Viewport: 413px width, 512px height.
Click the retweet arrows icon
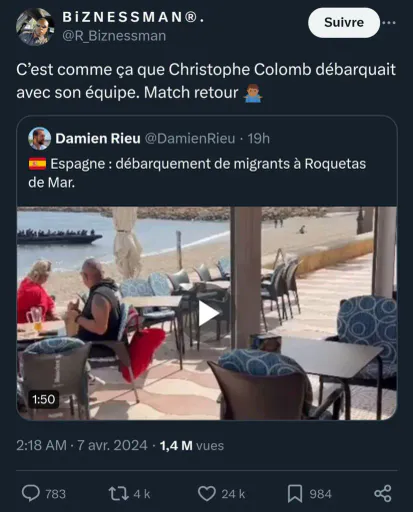[118, 493]
